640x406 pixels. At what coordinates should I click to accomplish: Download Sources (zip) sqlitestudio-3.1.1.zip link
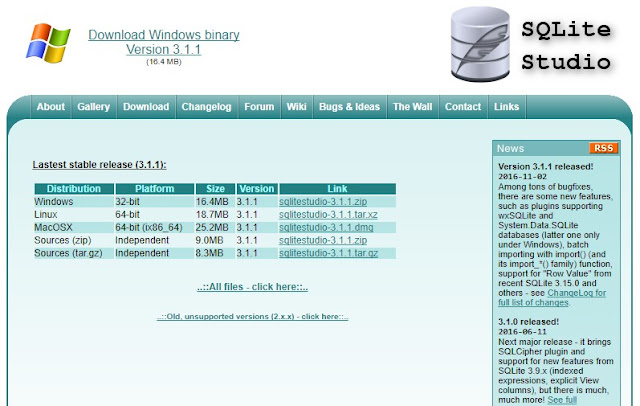323,240
